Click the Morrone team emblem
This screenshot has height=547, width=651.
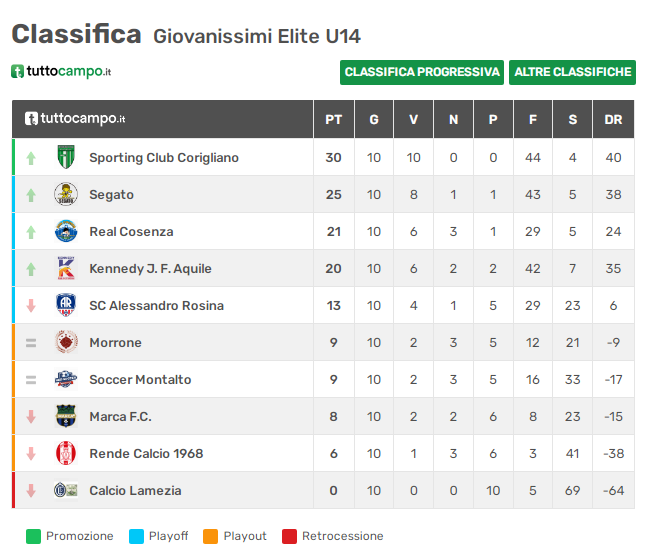(66, 342)
